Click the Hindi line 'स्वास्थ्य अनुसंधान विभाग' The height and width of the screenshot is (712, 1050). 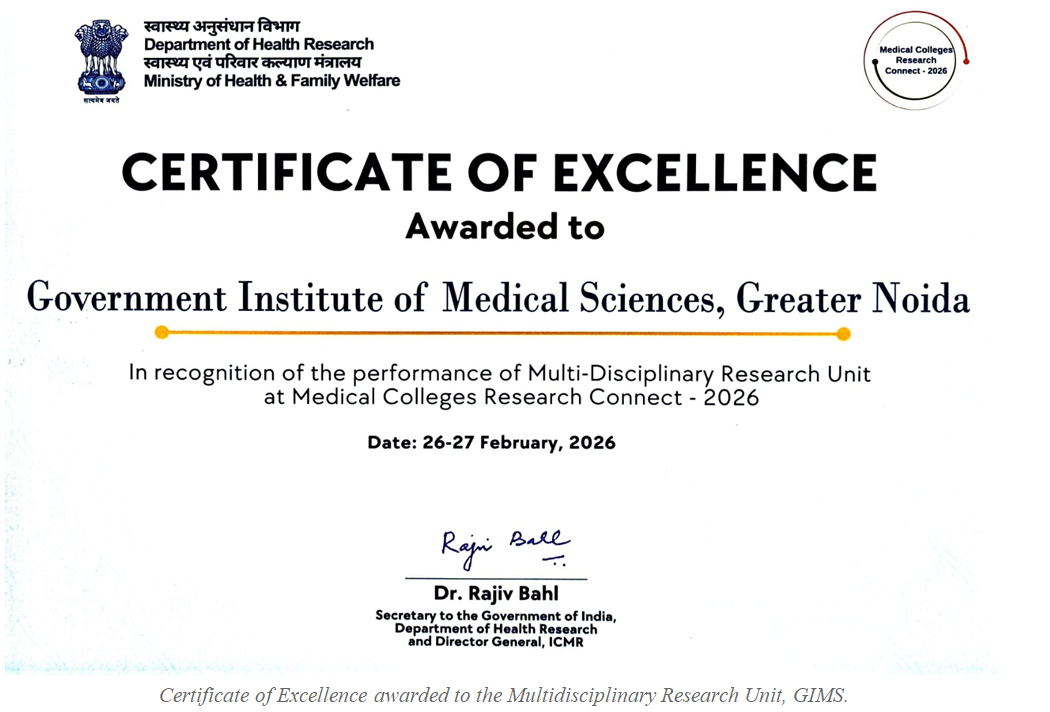pos(222,27)
